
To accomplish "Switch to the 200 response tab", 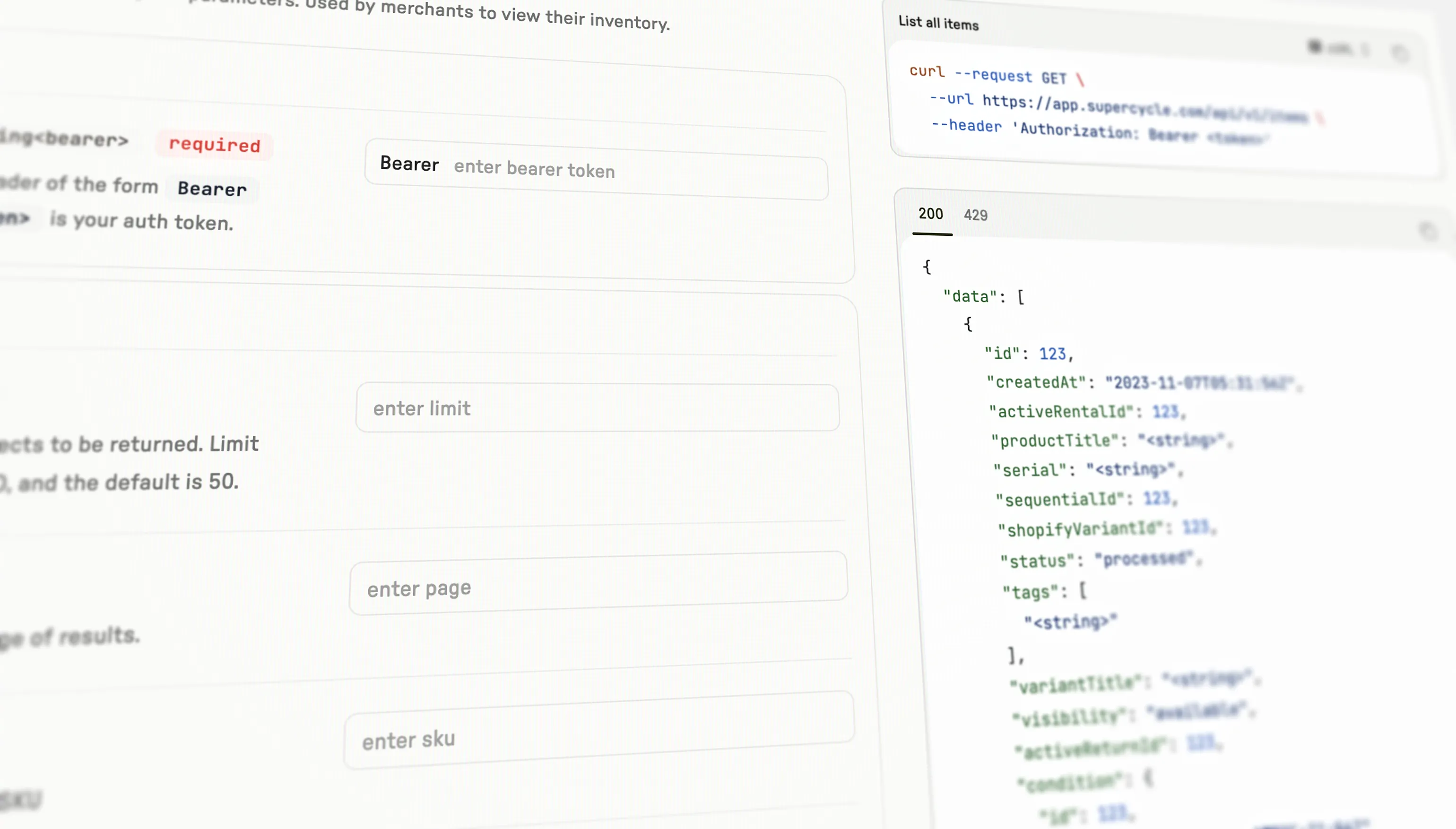I will tap(931, 214).
